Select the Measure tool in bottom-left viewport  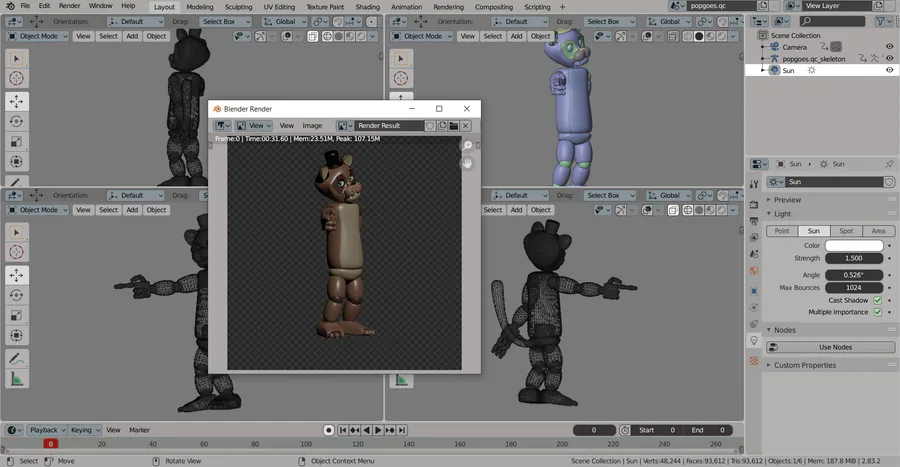click(16, 379)
